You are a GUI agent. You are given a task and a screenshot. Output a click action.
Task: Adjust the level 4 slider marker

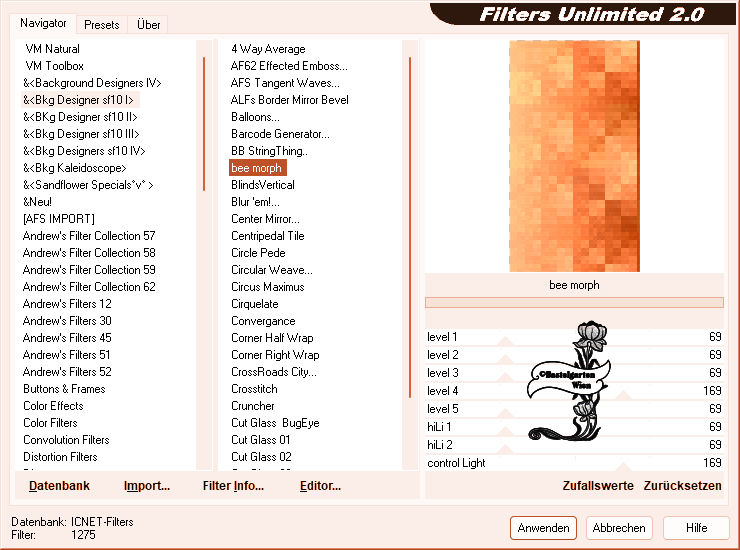623,395
